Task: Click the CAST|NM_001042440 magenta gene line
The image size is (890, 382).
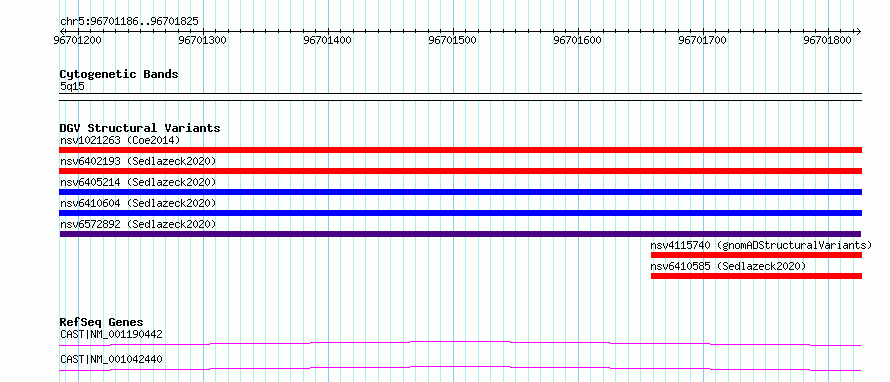Action: click(x=460, y=368)
